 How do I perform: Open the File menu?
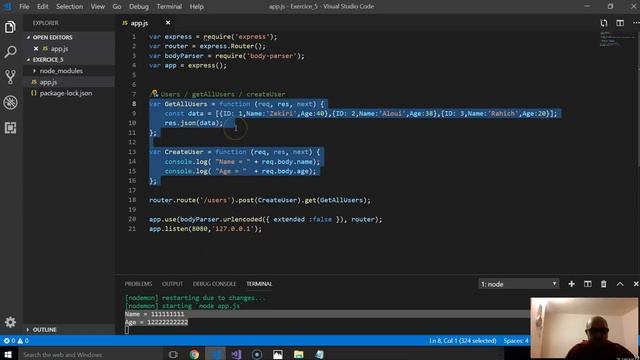[x=24, y=7]
